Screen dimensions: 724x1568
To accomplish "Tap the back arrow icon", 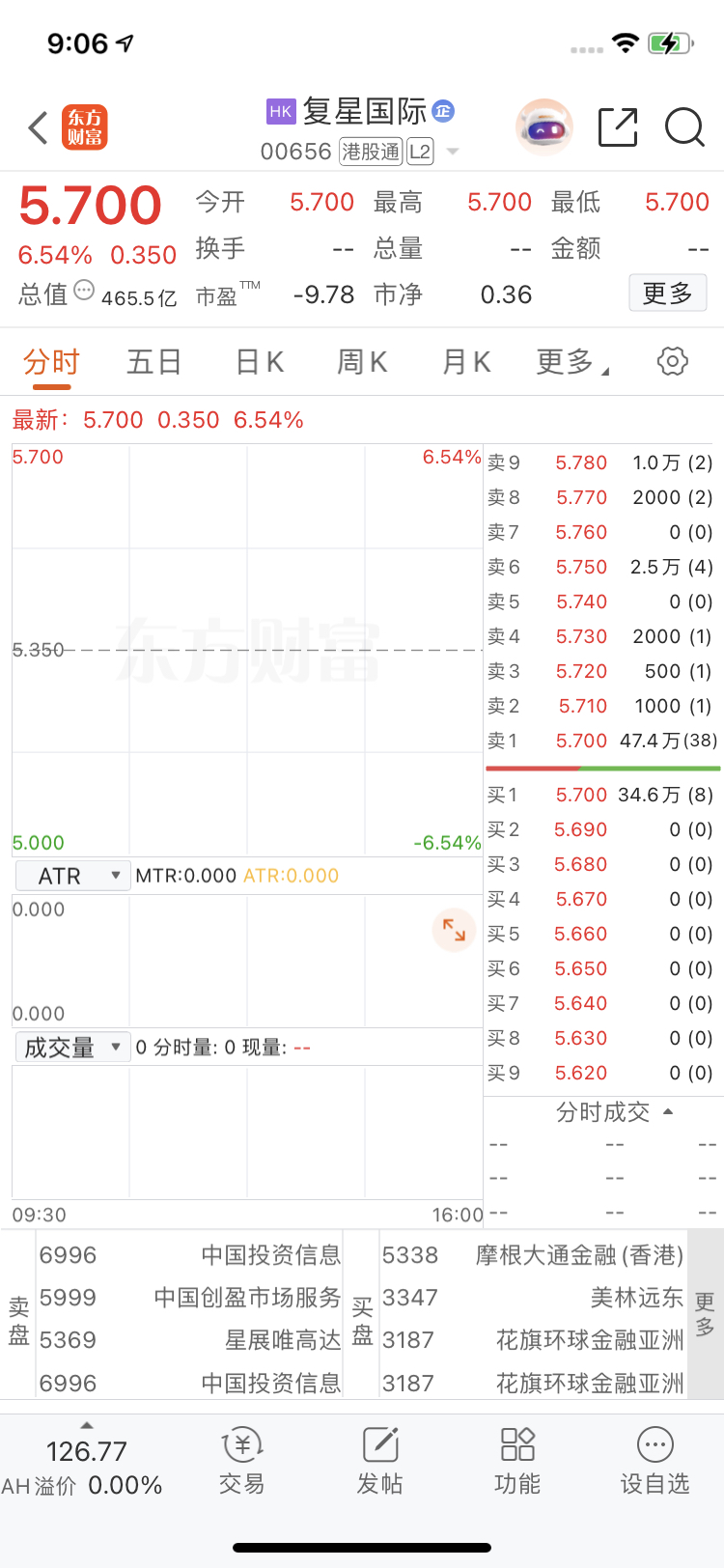I will pyautogui.click(x=39, y=127).
